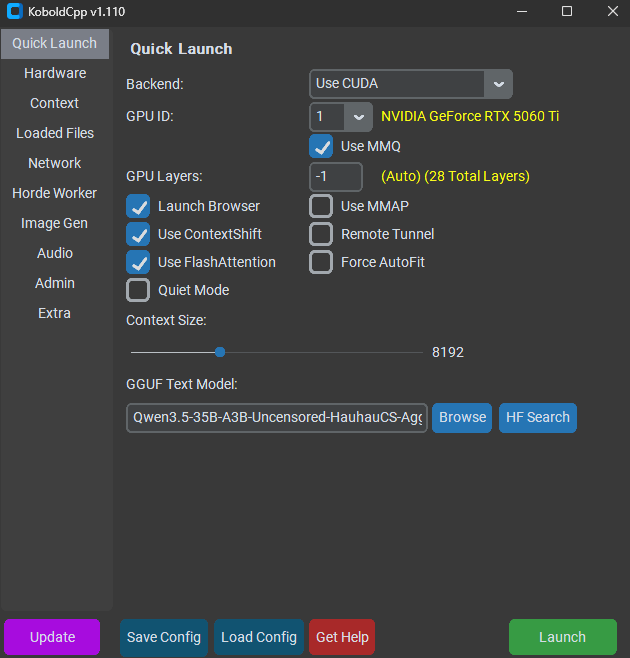Open the Hardware tab
This screenshot has width=630, height=658.
tap(55, 73)
